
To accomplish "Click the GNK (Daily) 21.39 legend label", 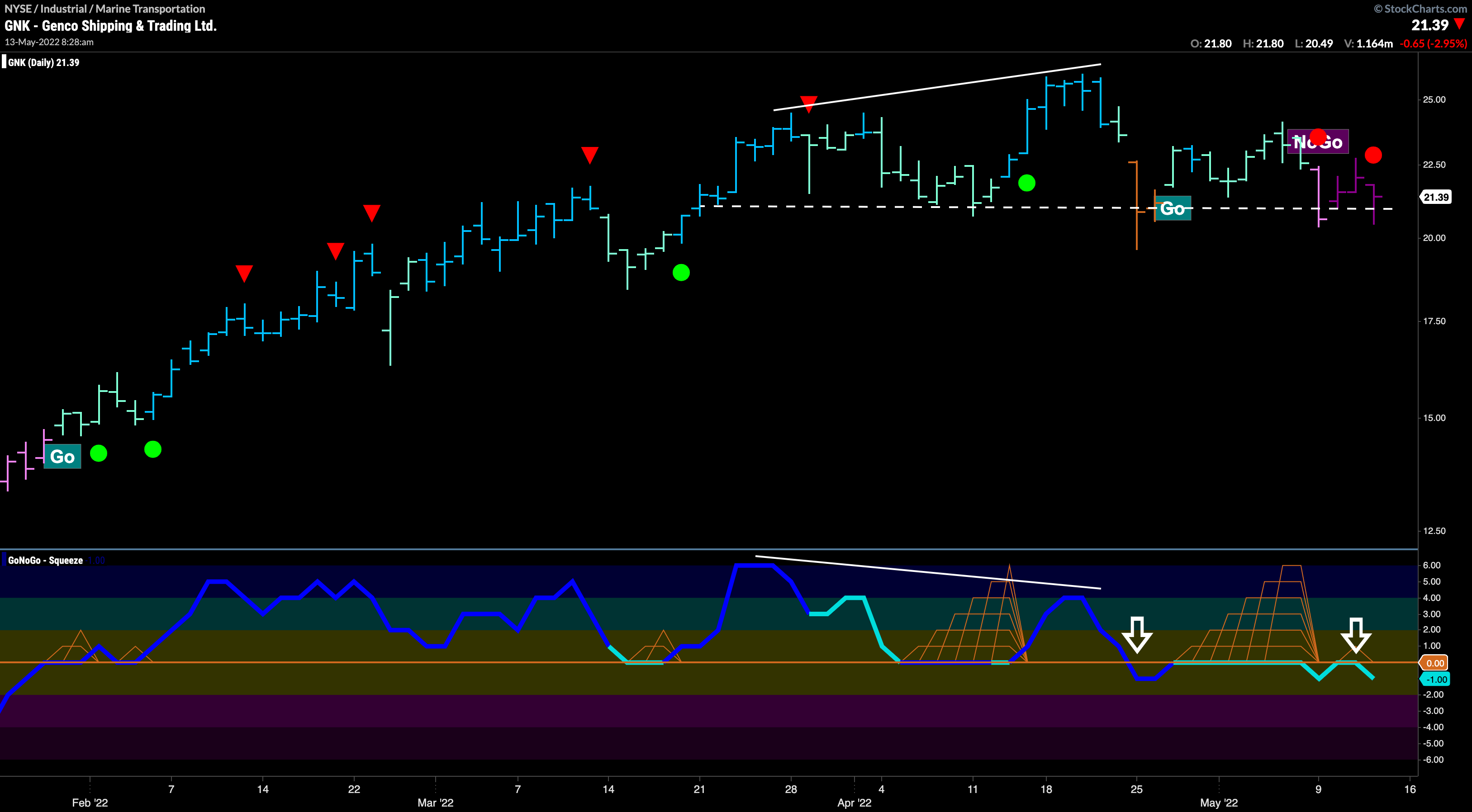I will [x=43, y=62].
